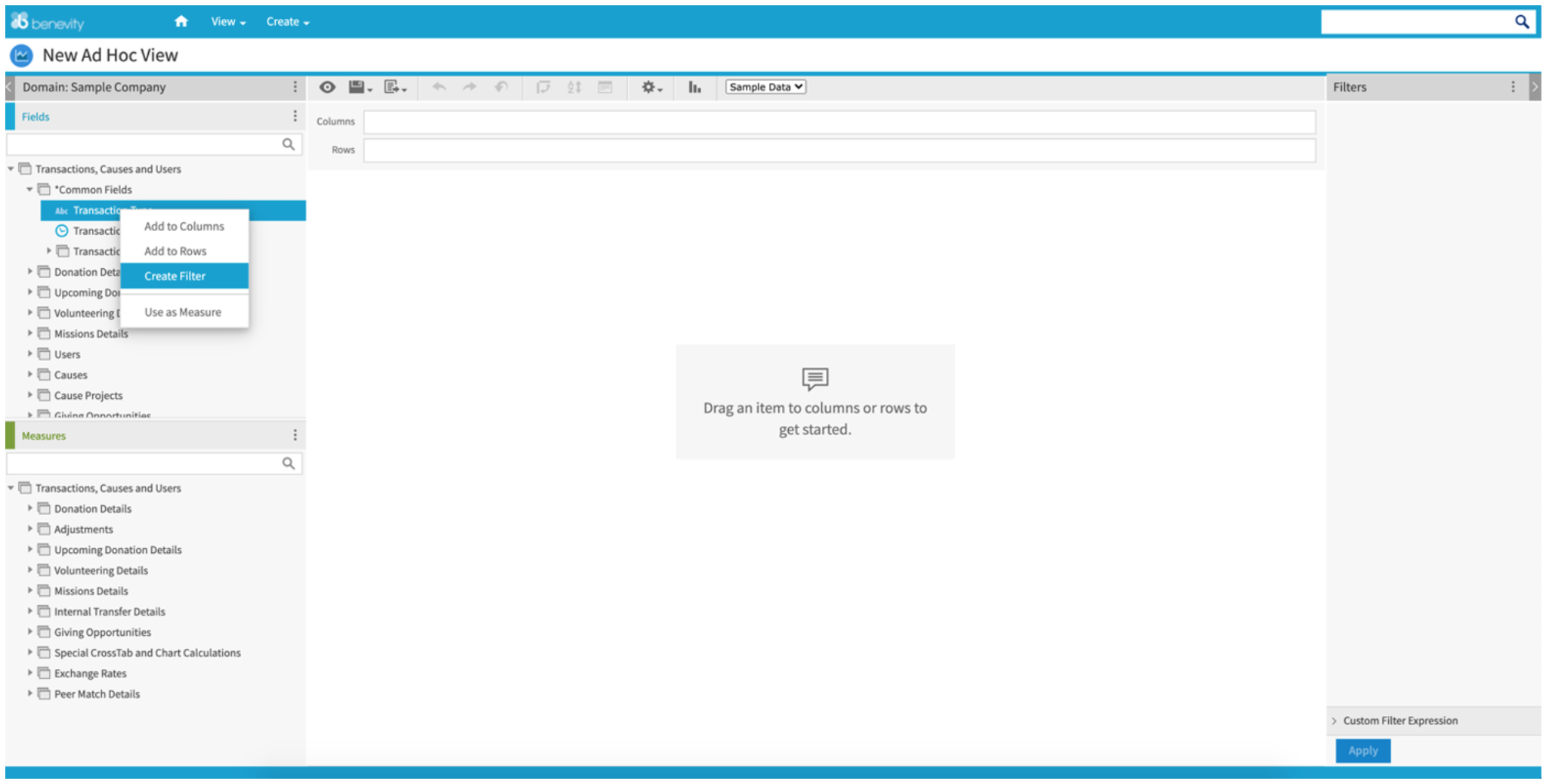Click the Fields search magnifier
Image resolution: width=1546 pixels, height=784 pixels.
[289, 144]
